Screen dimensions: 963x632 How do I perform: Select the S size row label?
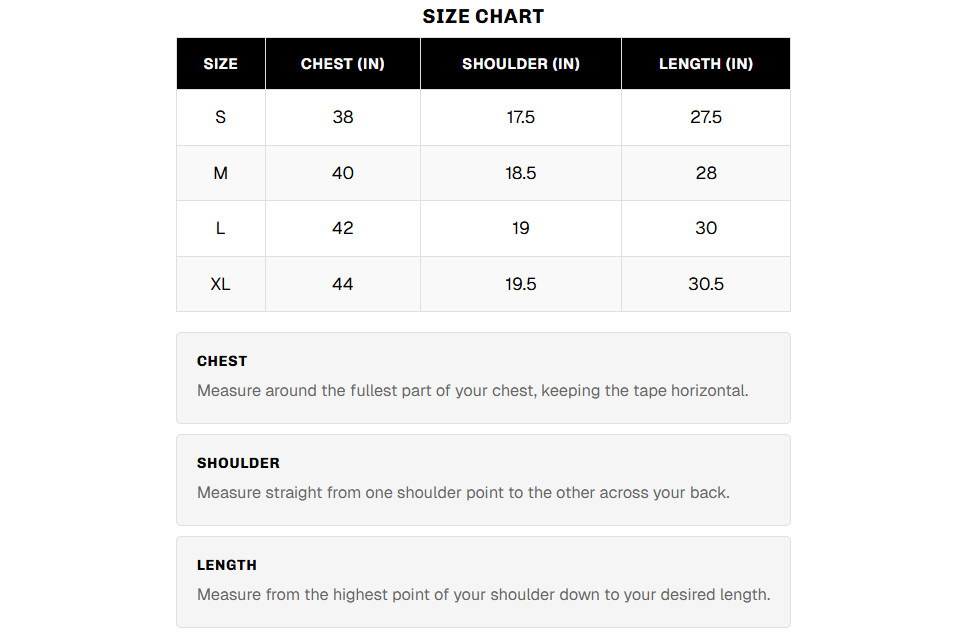[220, 117]
